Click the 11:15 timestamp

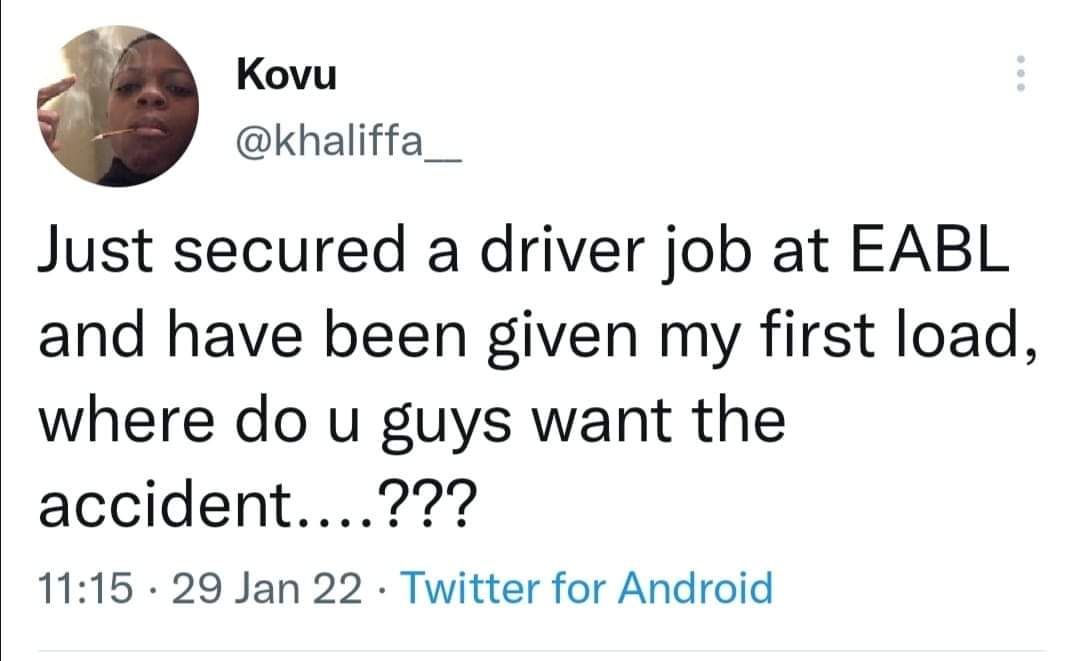(85, 589)
